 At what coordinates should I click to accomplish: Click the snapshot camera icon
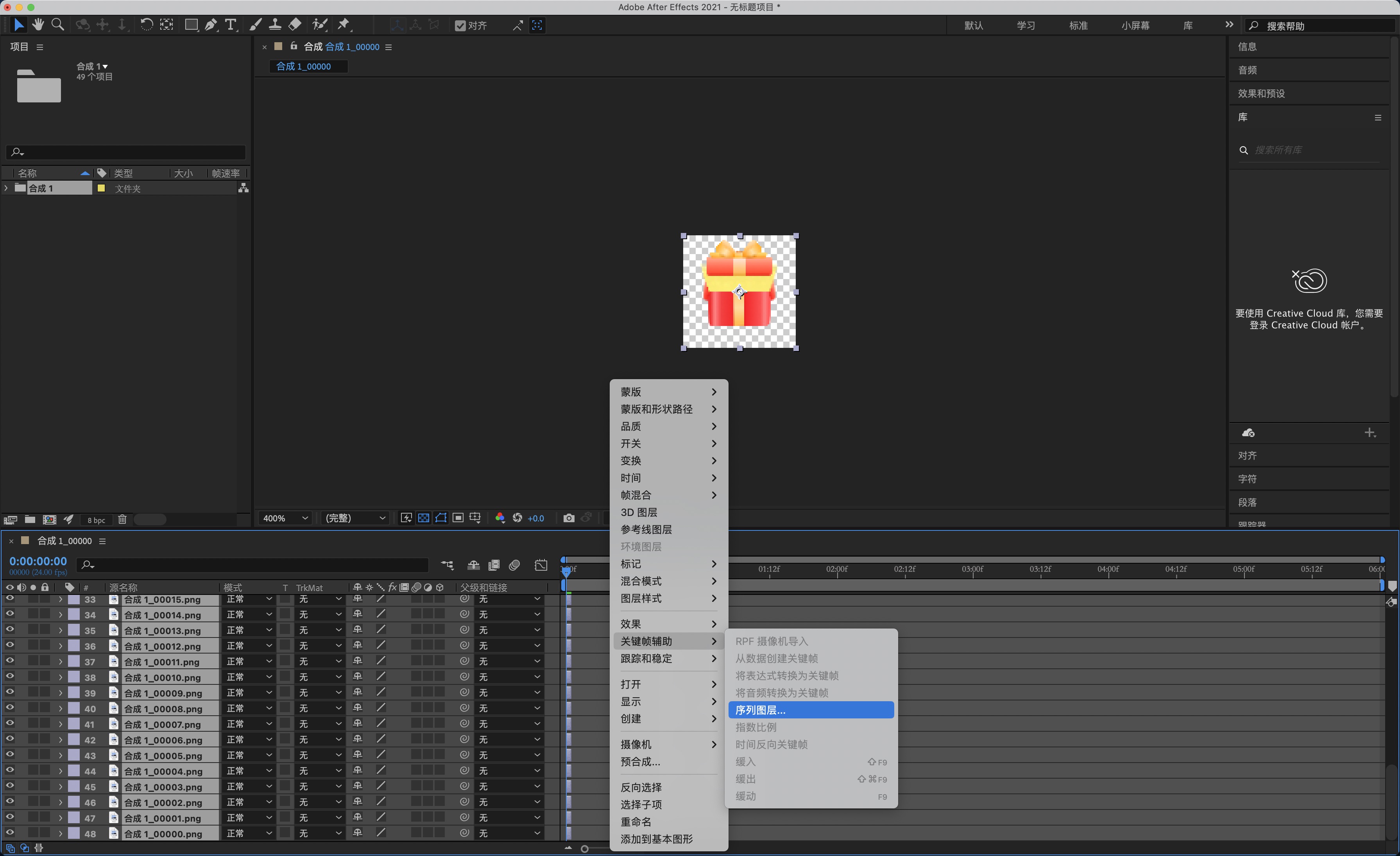(x=568, y=518)
